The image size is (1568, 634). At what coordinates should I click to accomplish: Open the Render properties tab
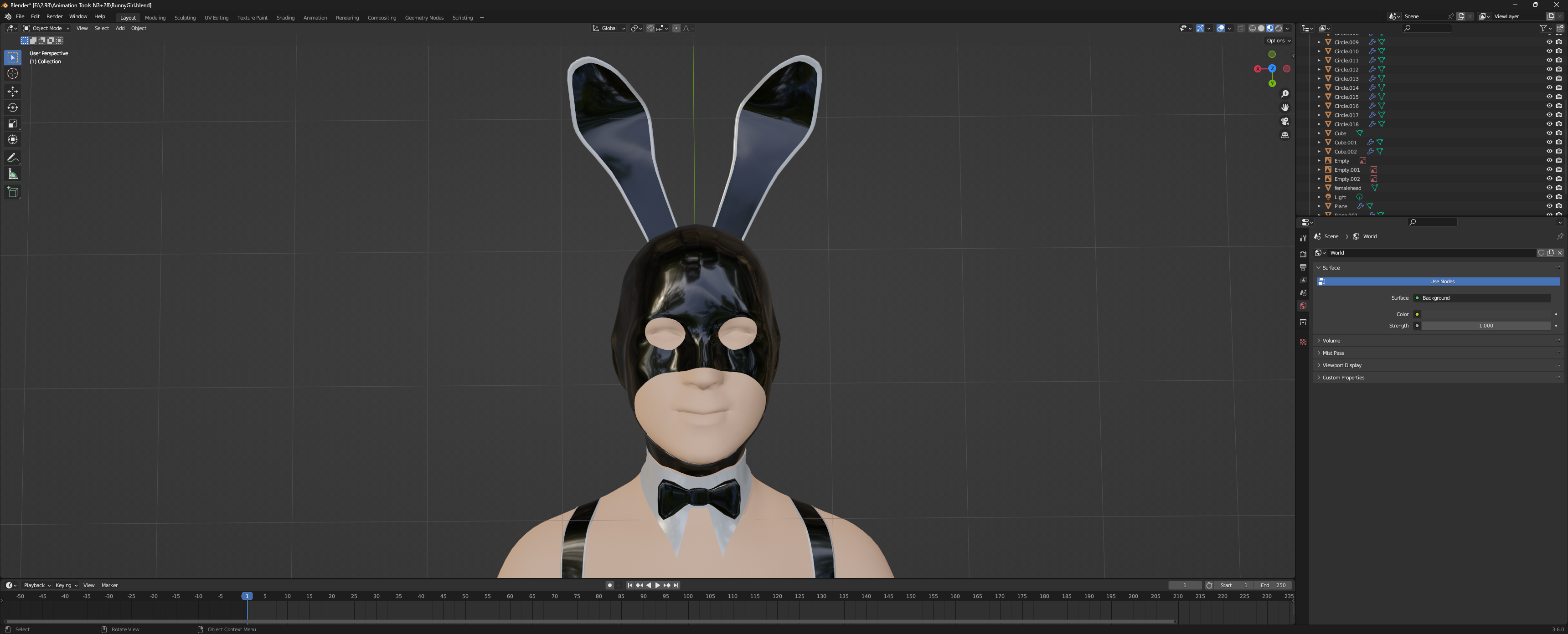point(1303,254)
